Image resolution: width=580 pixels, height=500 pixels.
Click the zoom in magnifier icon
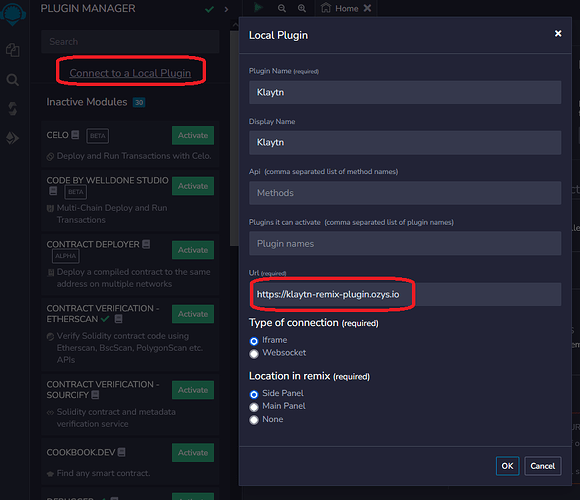(x=302, y=8)
